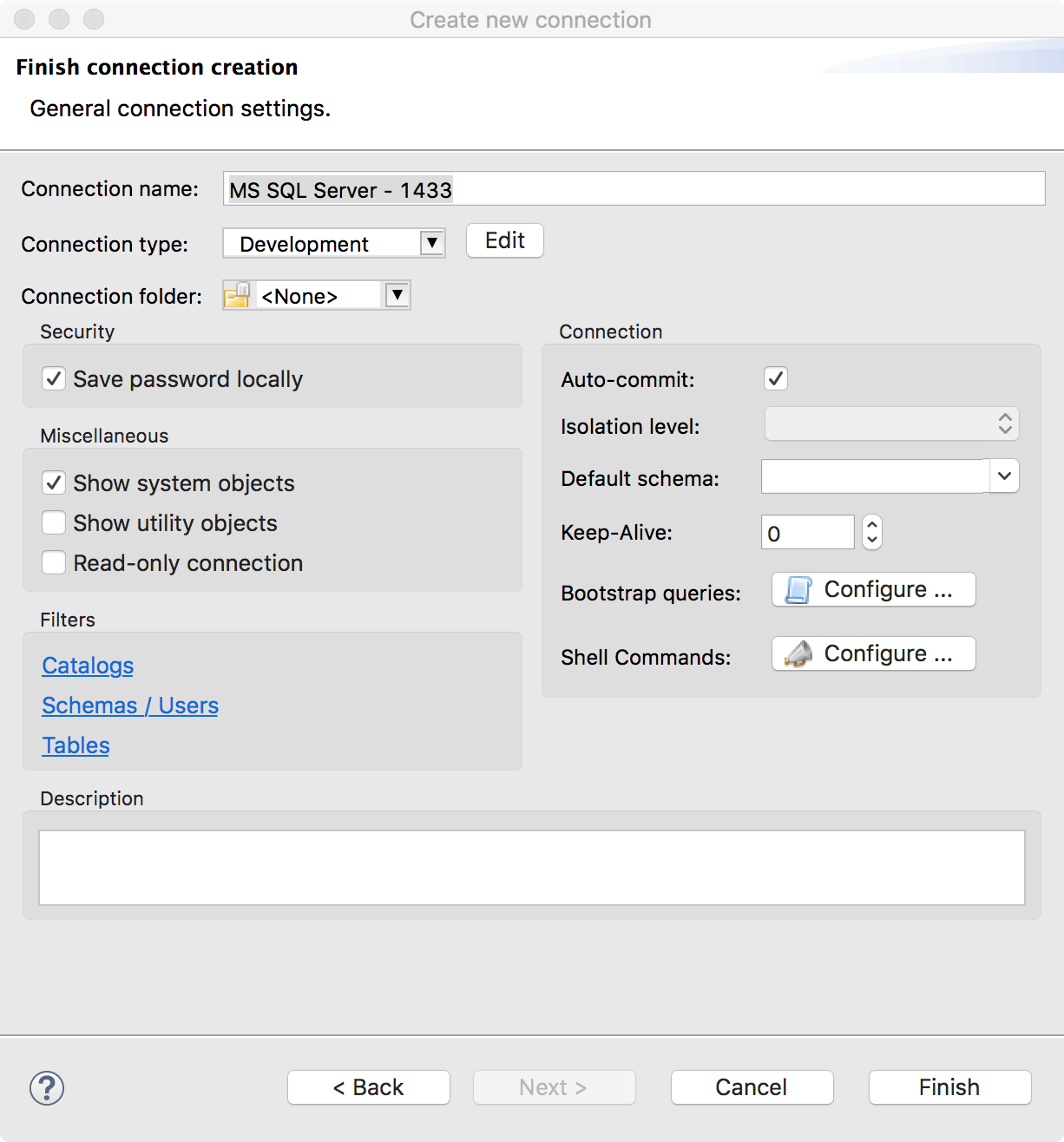Open the Isolation level selector
Viewport: 1064px width, 1142px height.
point(891,423)
